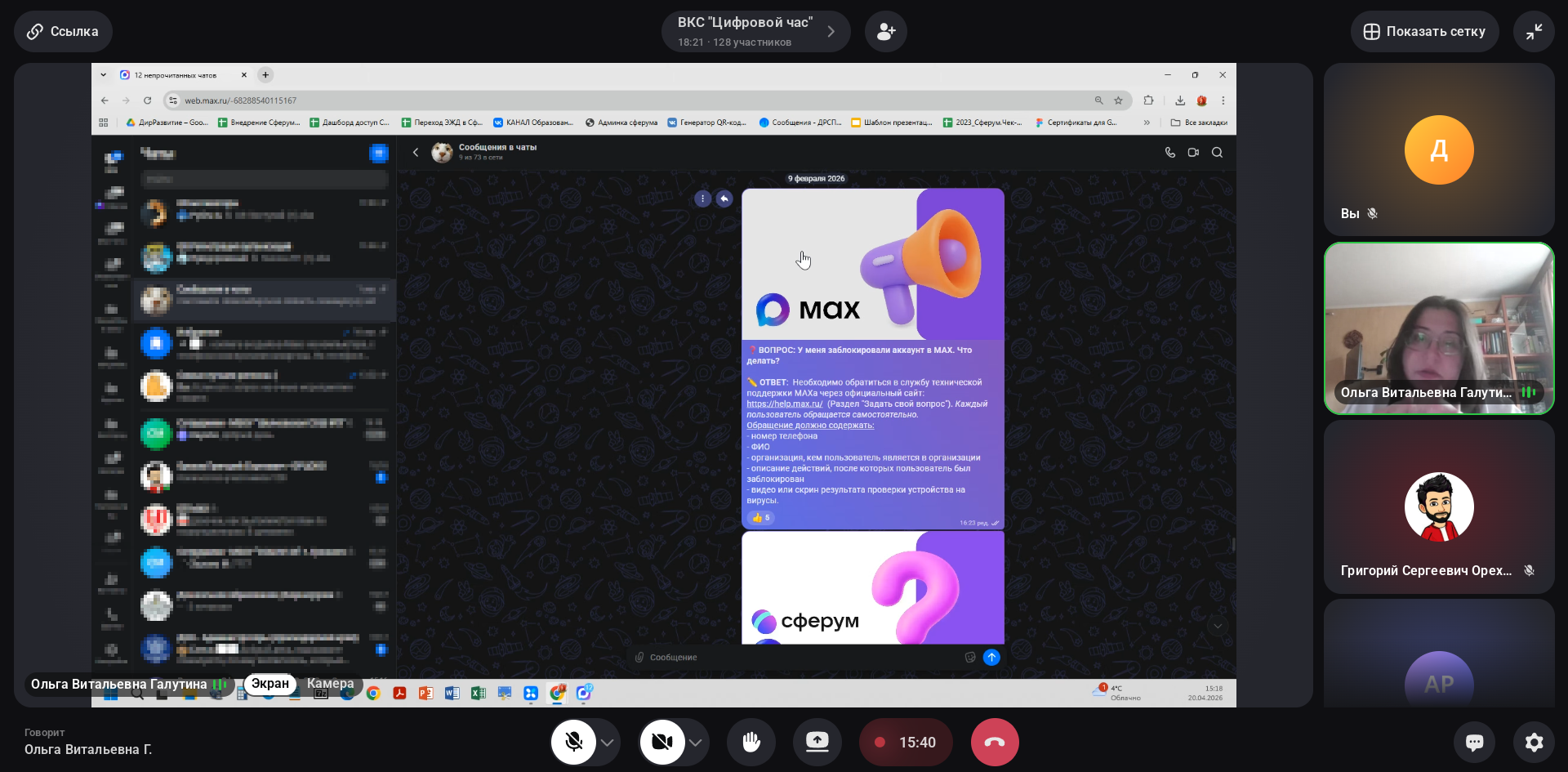Click Показать сетку button
Screen dimensions: 1568x772
(1423, 32)
